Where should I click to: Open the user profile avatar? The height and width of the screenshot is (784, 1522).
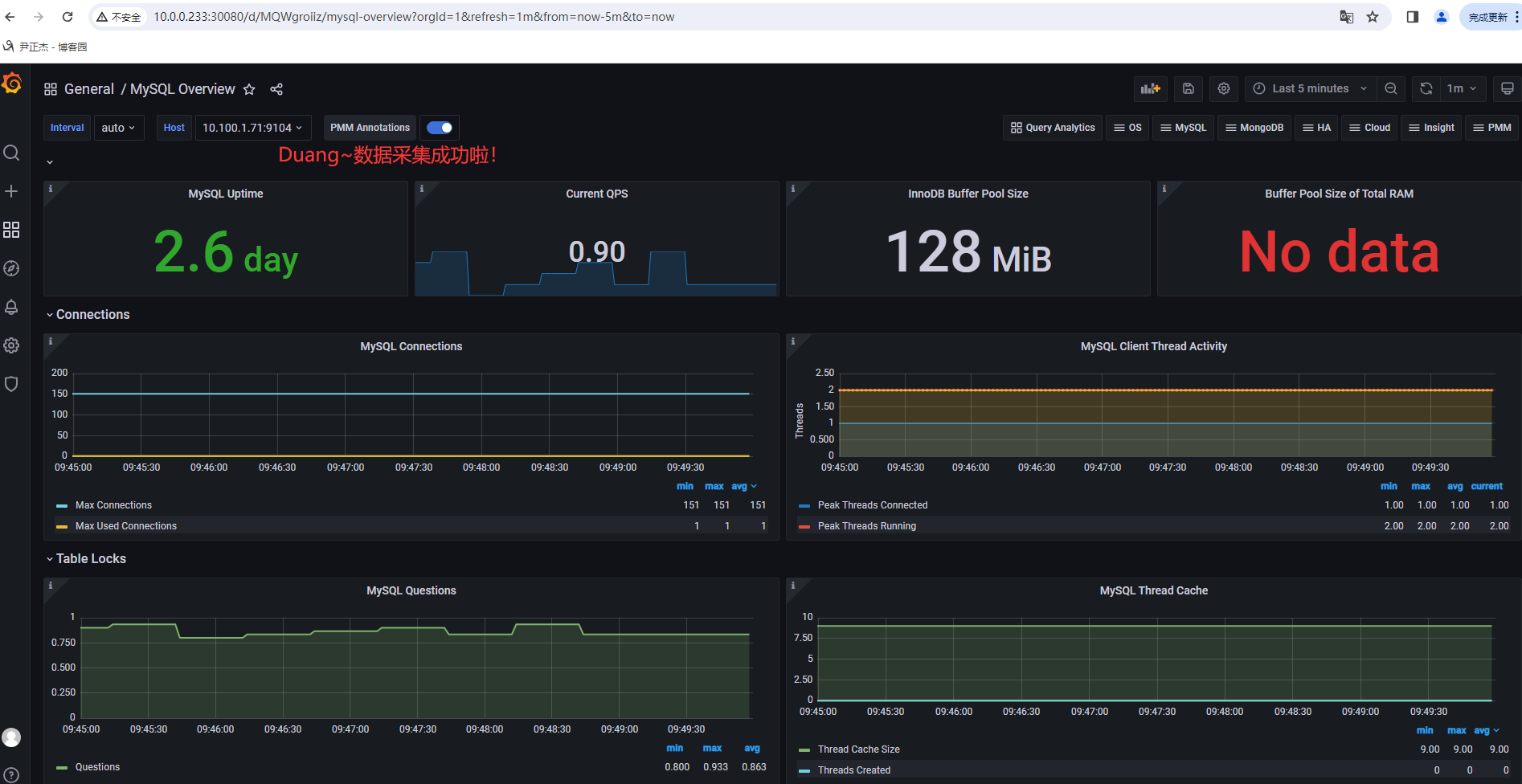pyautogui.click(x=11, y=737)
